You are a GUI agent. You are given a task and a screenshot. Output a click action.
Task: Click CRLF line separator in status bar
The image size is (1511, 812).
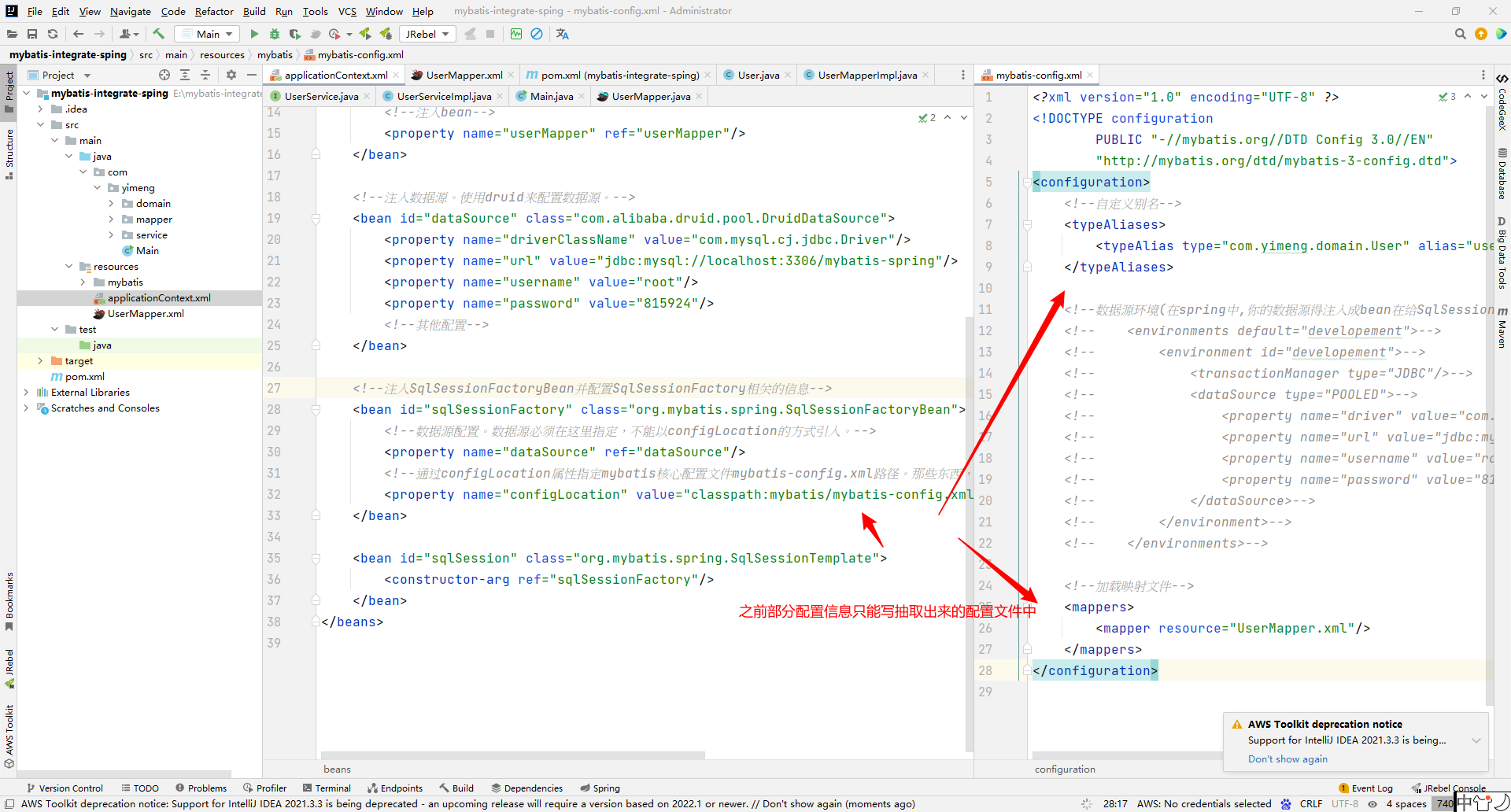[x=1310, y=803]
